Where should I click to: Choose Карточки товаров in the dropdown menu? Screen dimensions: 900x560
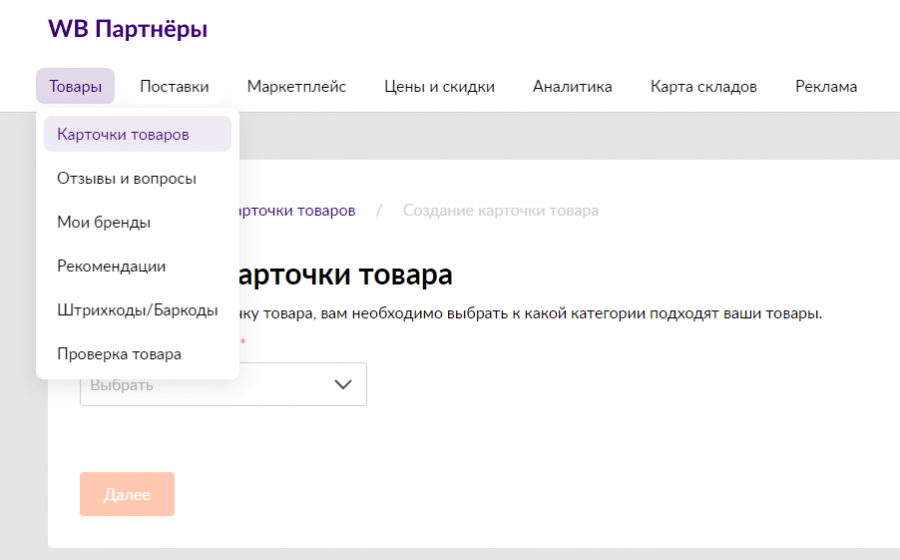coord(138,134)
